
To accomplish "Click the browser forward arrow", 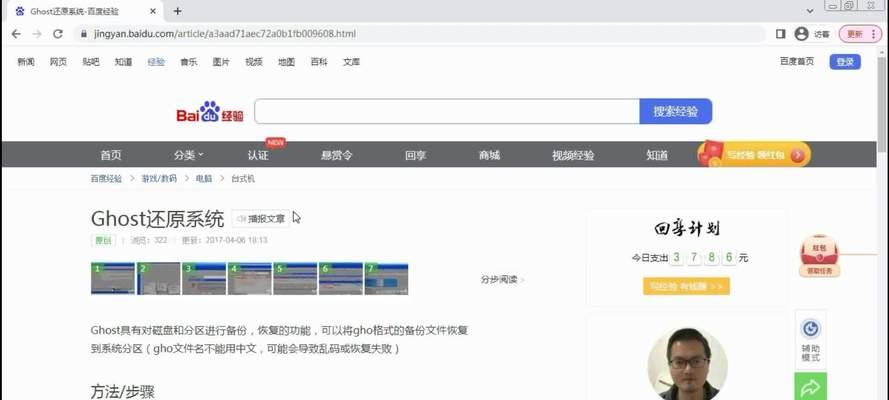I will (37, 34).
